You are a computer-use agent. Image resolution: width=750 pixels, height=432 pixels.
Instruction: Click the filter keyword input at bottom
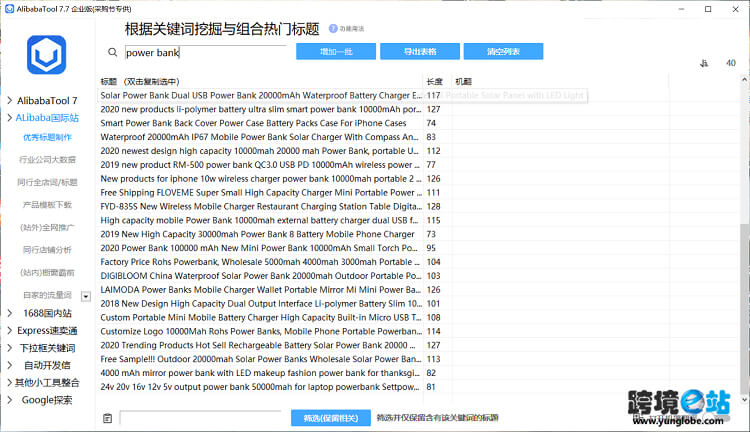coord(200,418)
